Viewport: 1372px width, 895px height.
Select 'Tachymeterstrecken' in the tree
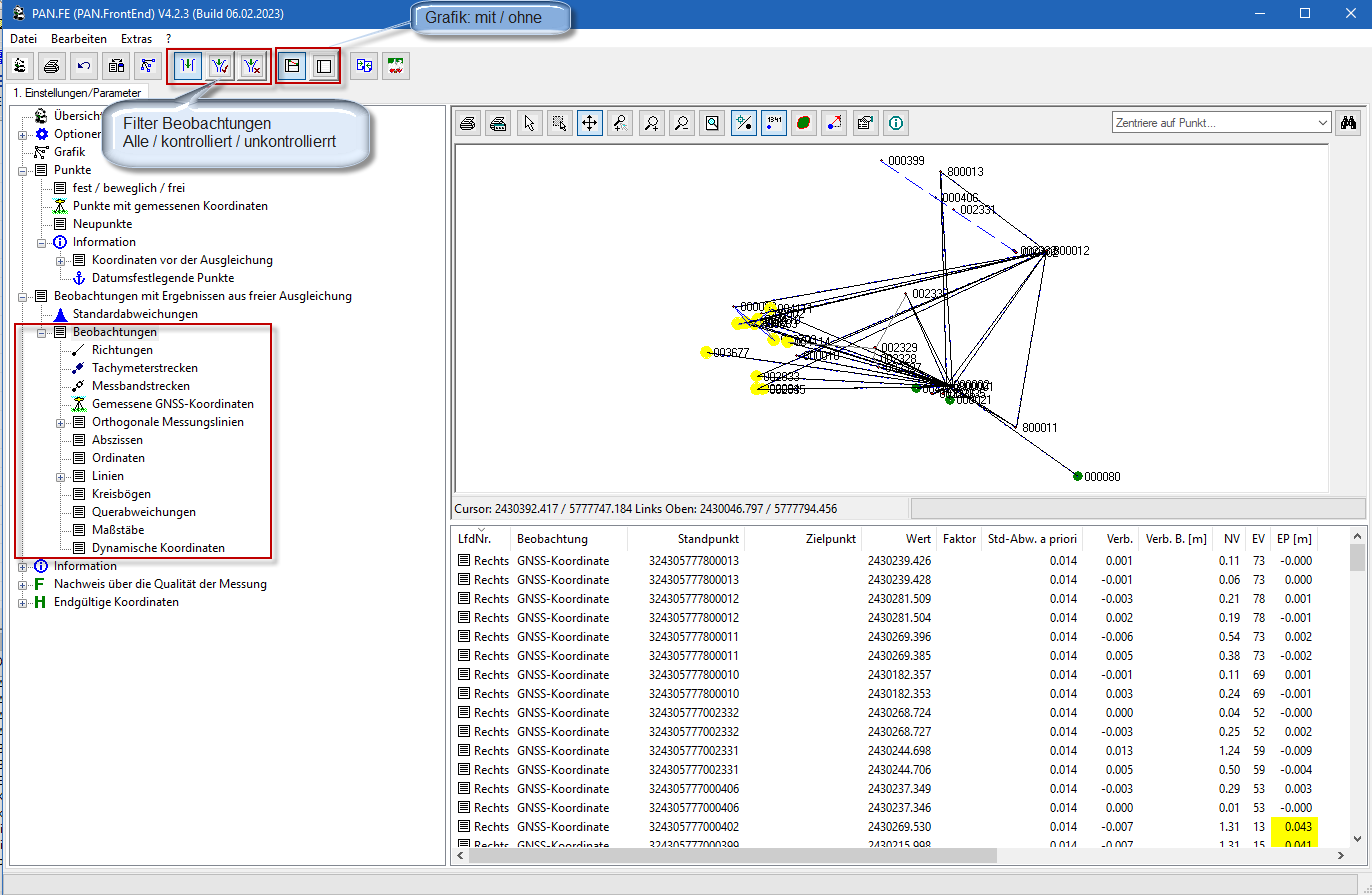144,368
